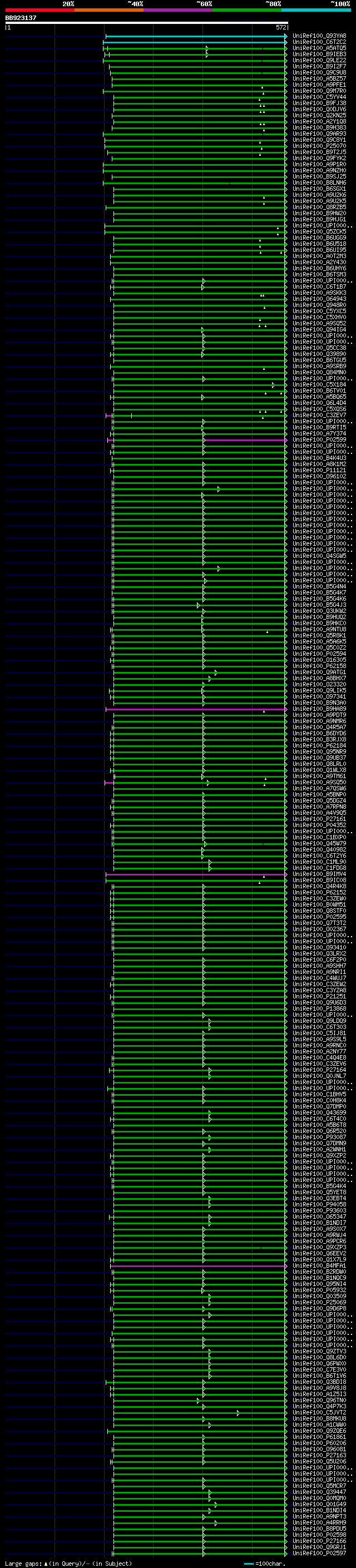Open hit UniRef100_Q9LE22

(x=319, y=60)
